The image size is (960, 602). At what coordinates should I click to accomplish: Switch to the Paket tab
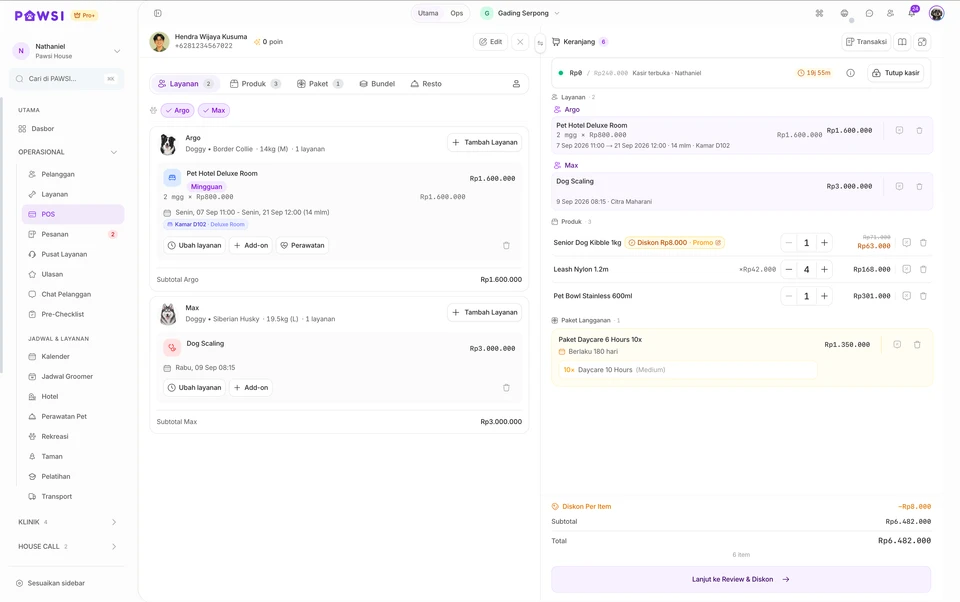(x=320, y=84)
